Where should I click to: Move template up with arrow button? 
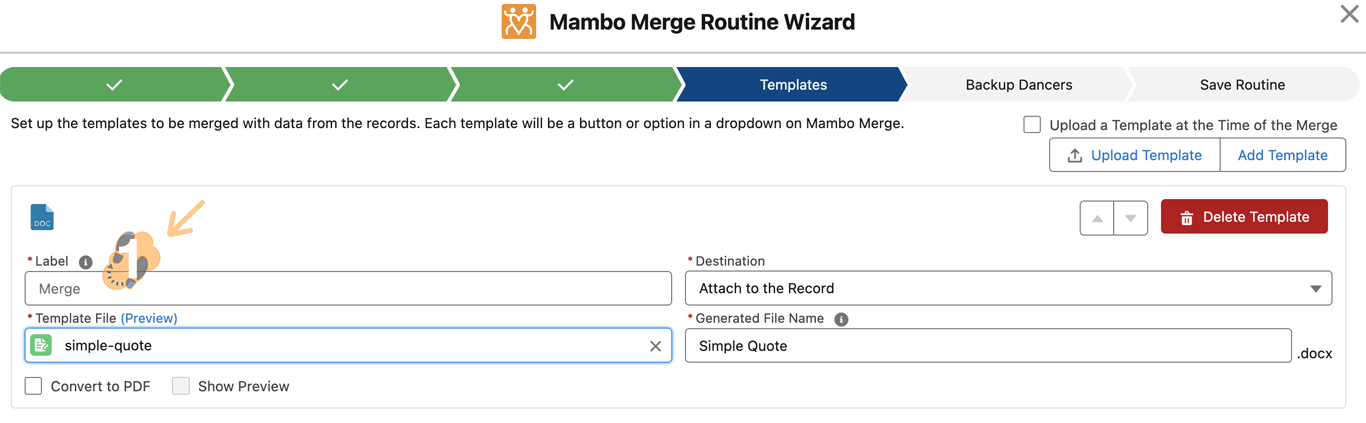pos(1097,218)
